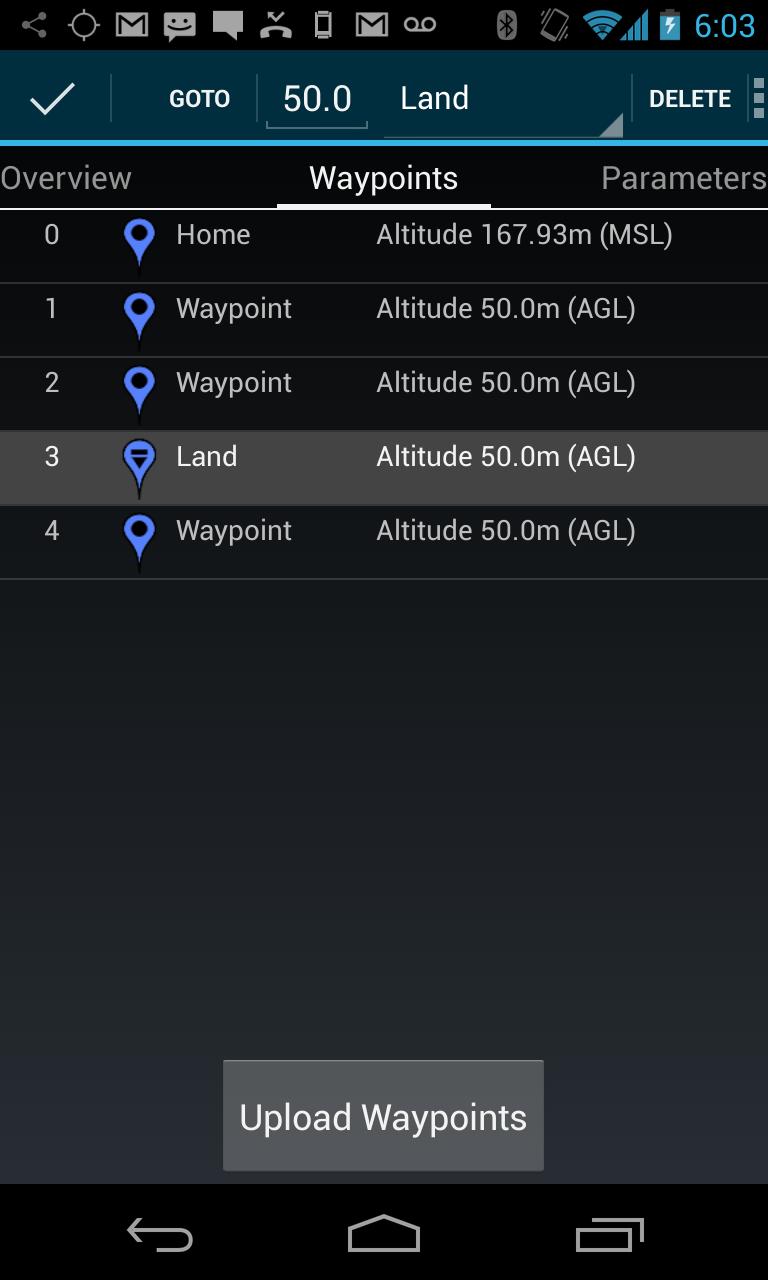This screenshot has height=1280, width=768.
Task: Tap the GOTO button
Action: (x=199, y=97)
